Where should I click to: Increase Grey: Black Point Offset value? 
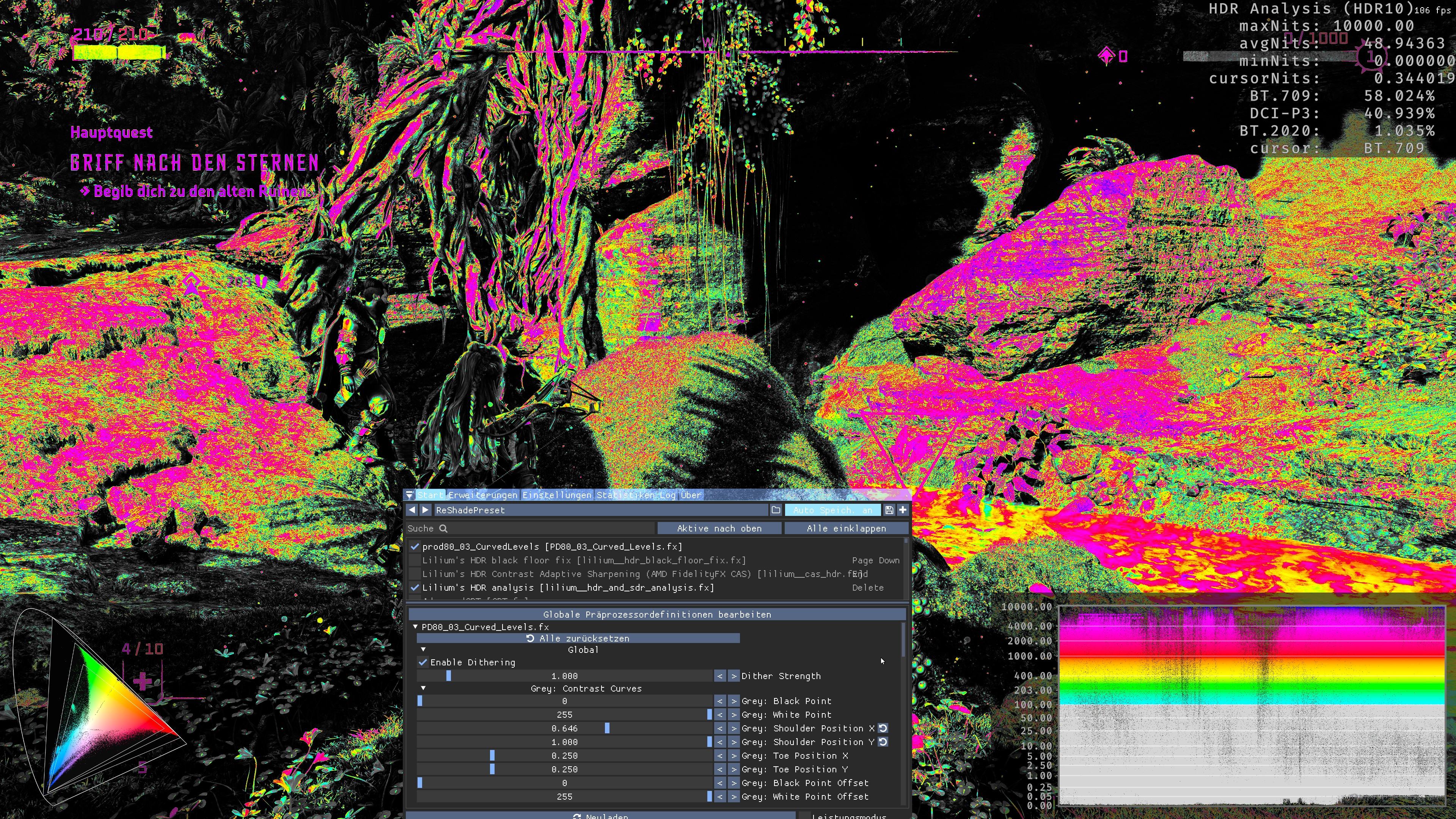(733, 783)
